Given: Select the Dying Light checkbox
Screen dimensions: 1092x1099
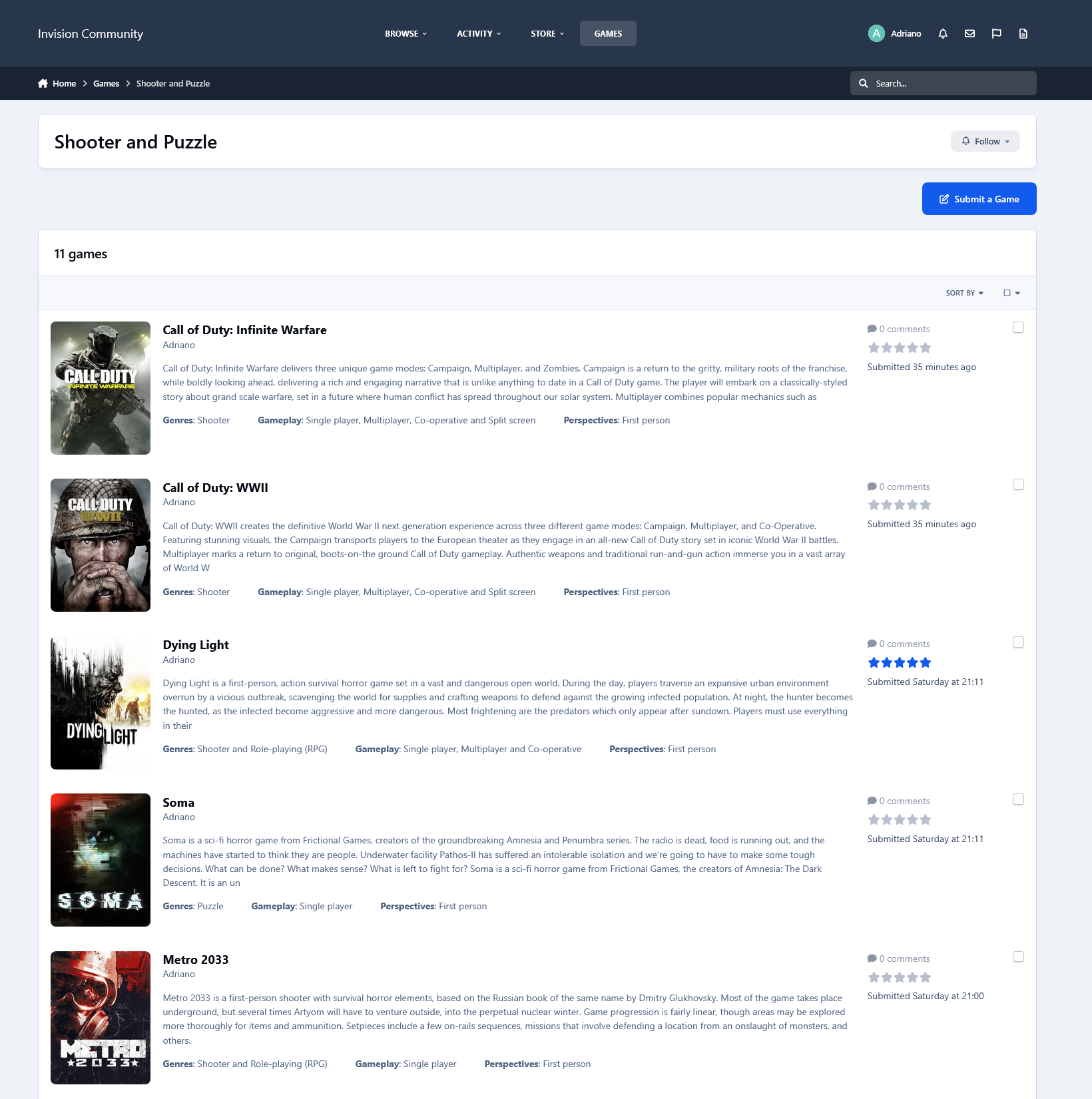Looking at the screenshot, I should [x=1018, y=642].
